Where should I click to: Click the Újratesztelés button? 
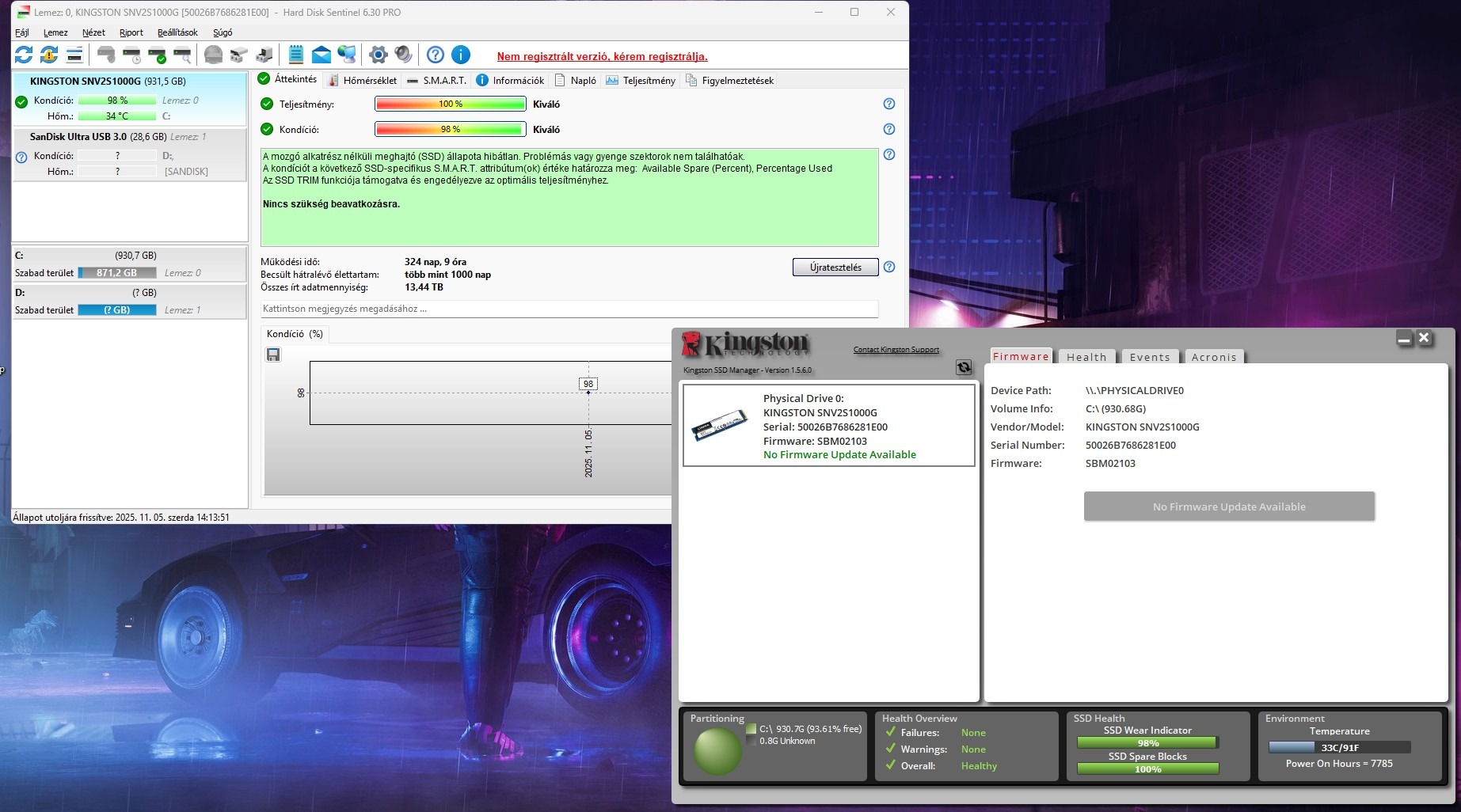coord(835,268)
